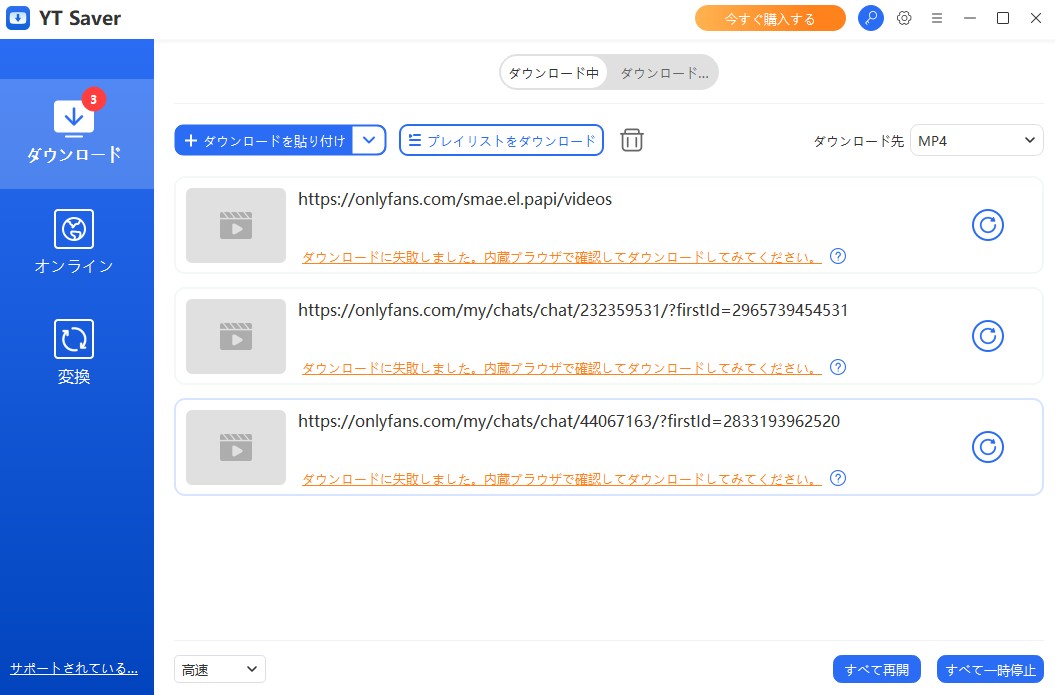Switch to the truncated ダウンロード… tab
Viewport: 1055px width, 695px height.
664,73
